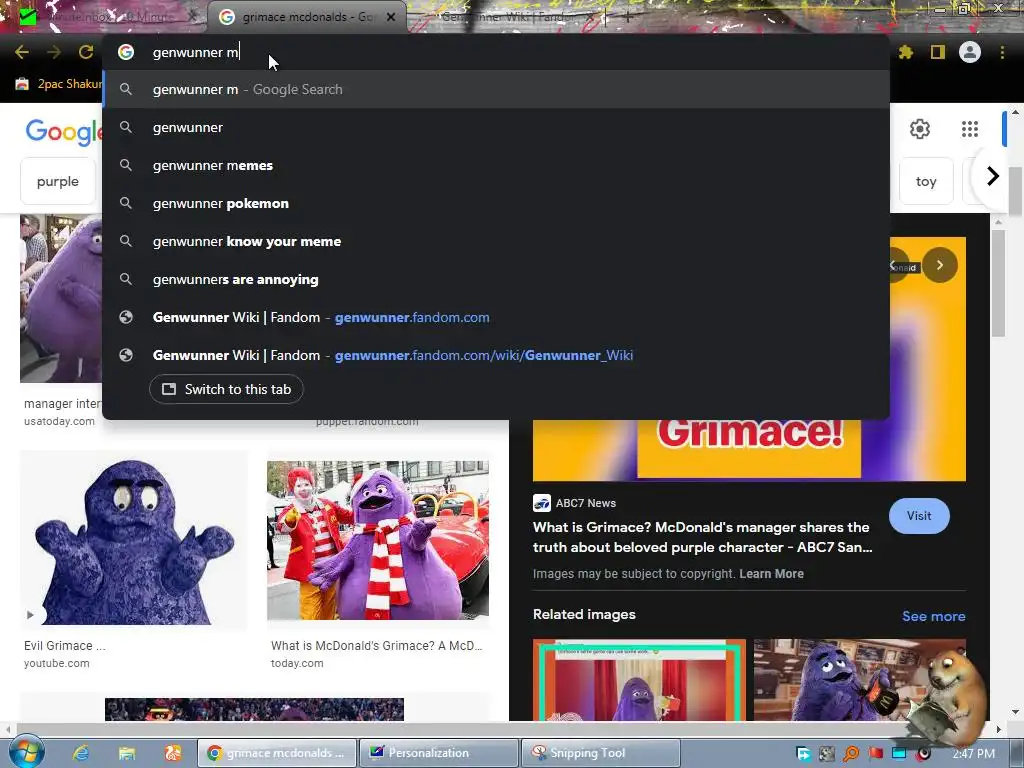Screen dimensions: 1024x768
Task: Open the orange browser icon in taskbar
Action: click(172, 753)
